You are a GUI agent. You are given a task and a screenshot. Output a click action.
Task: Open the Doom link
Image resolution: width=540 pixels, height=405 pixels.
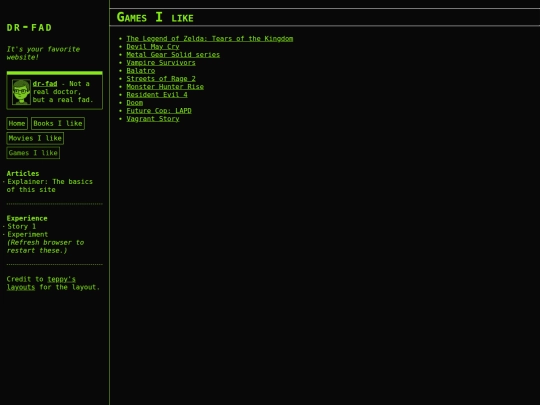[x=135, y=103]
